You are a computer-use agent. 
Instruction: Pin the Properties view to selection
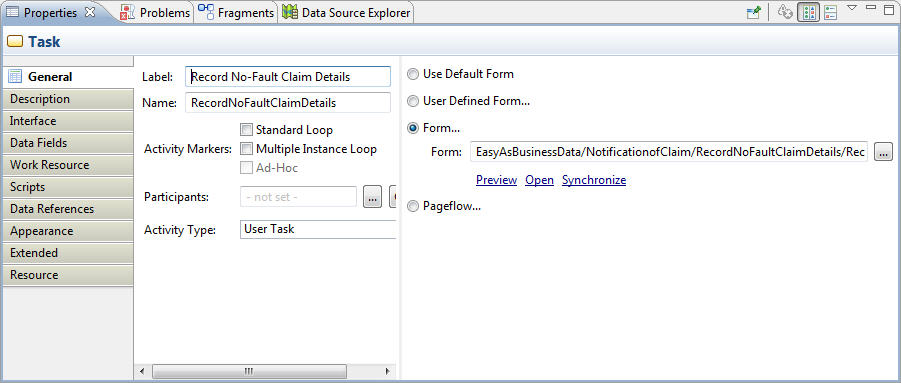753,12
